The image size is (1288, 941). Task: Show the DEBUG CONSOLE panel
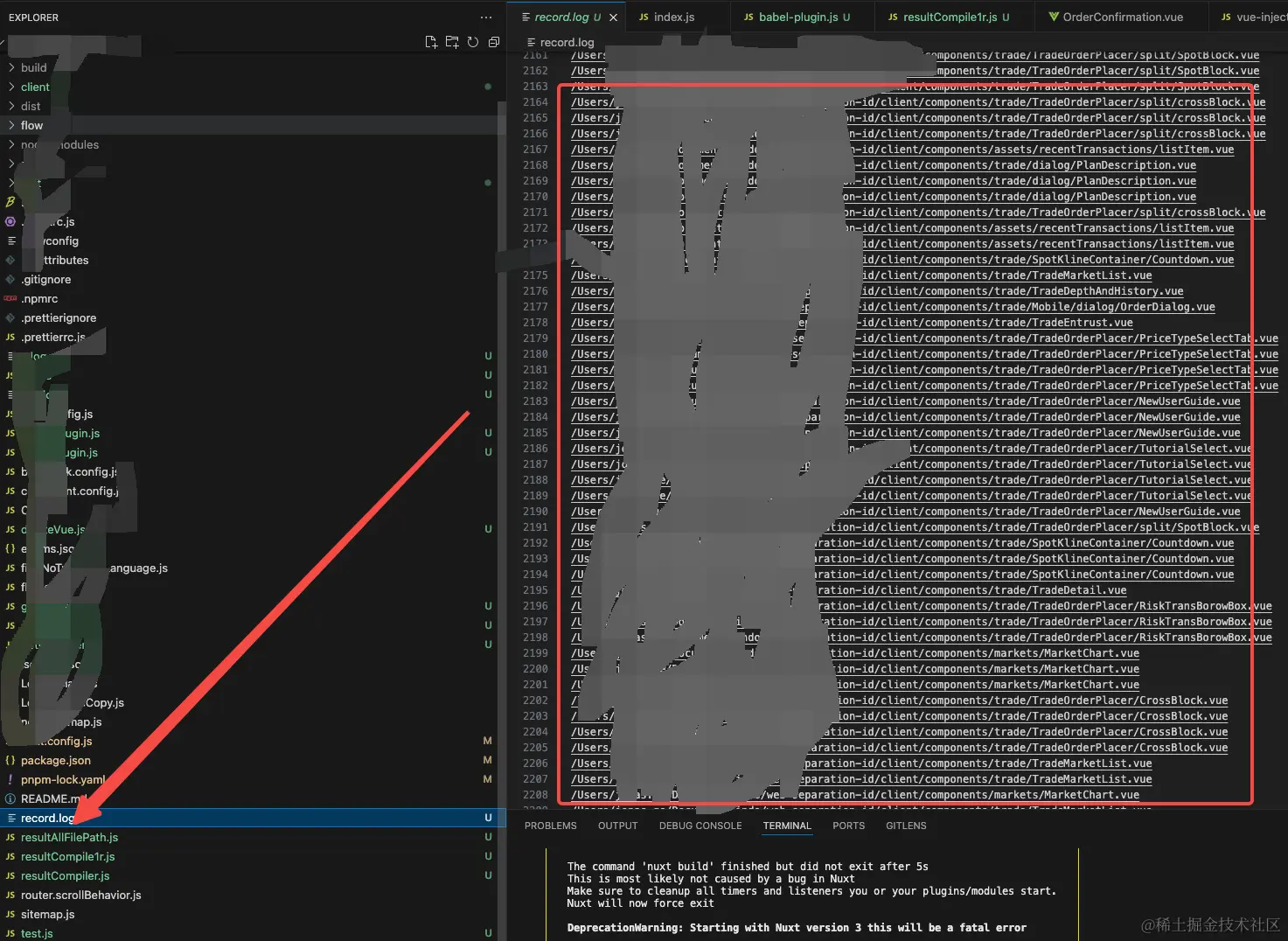pos(700,826)
